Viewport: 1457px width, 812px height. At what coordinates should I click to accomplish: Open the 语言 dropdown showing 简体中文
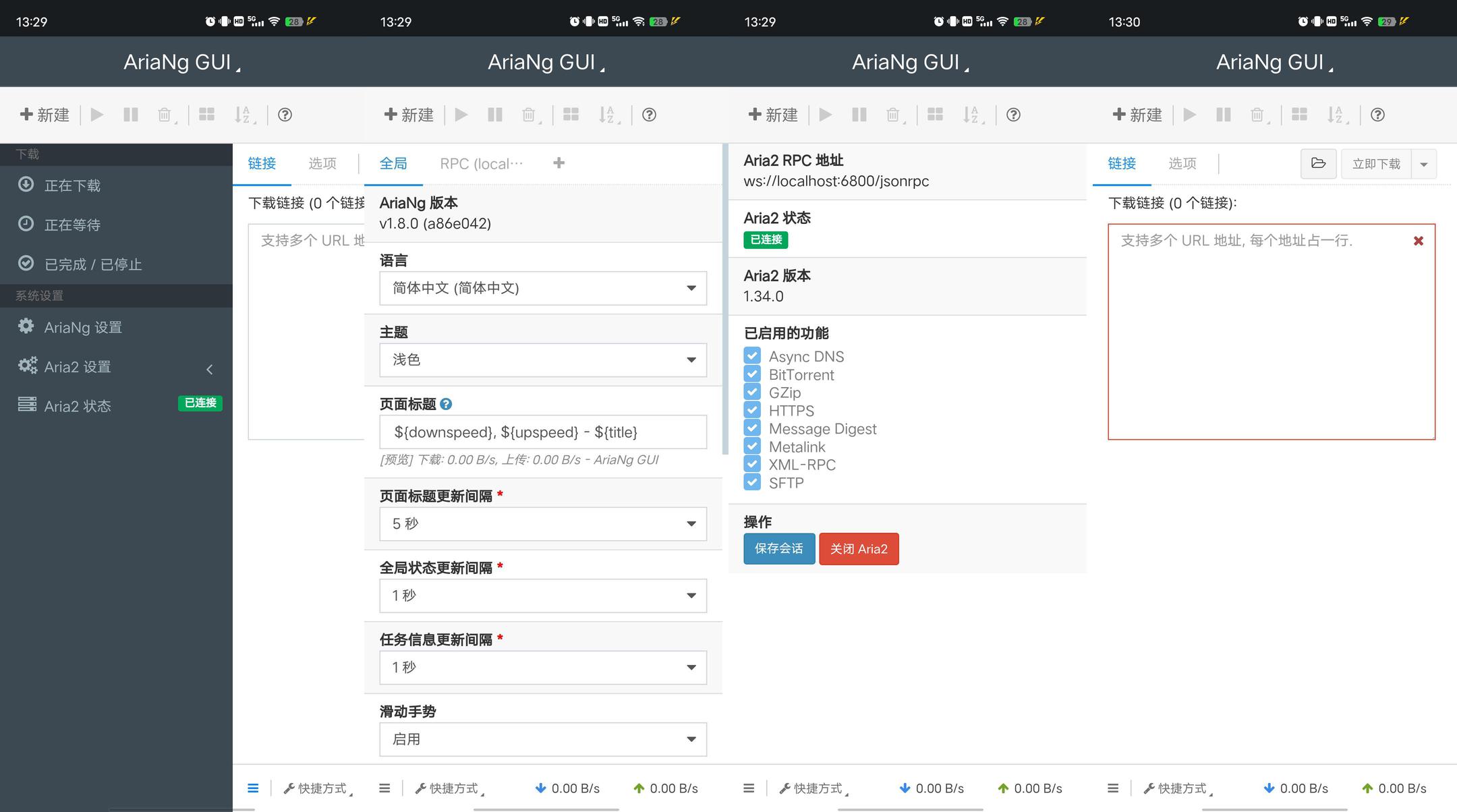point(543,288)
